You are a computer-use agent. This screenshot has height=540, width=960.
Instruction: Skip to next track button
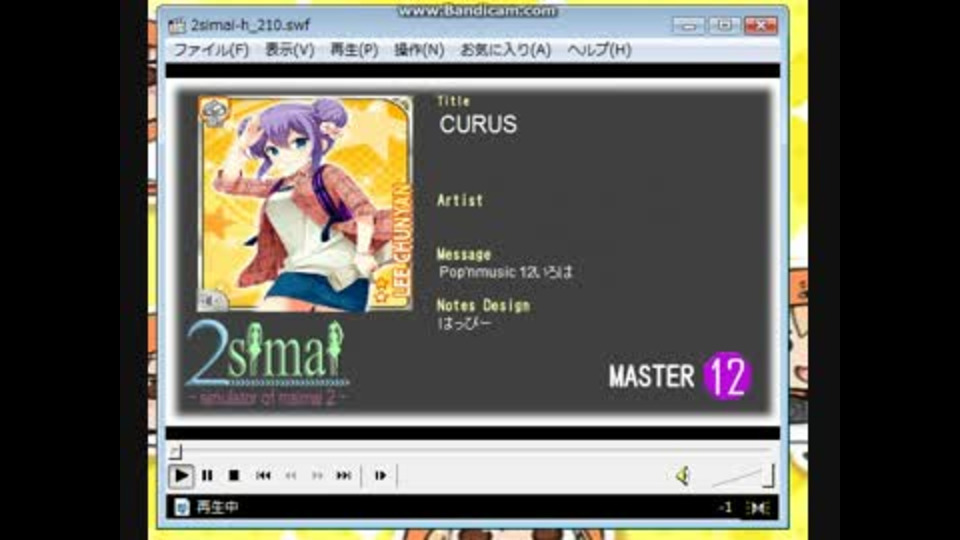tap(343, 476)
